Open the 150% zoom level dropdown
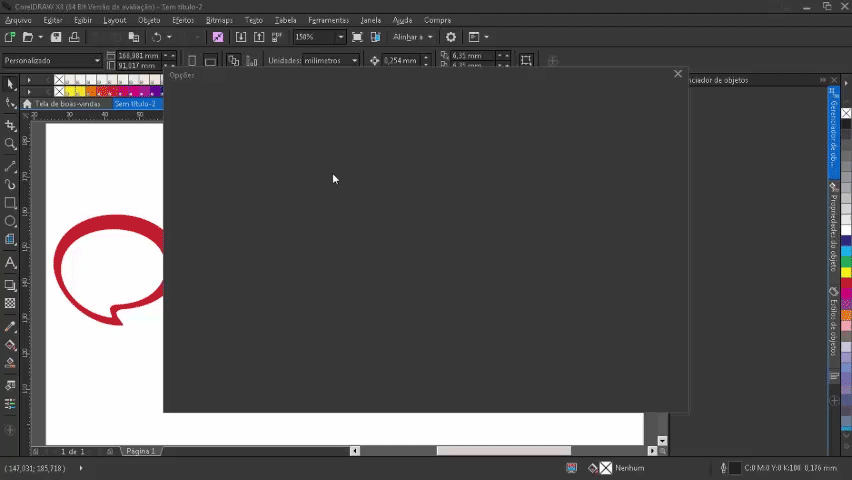The width and height of the screenshot is (852, 480). pyautogui.click(x=340, y=37)
